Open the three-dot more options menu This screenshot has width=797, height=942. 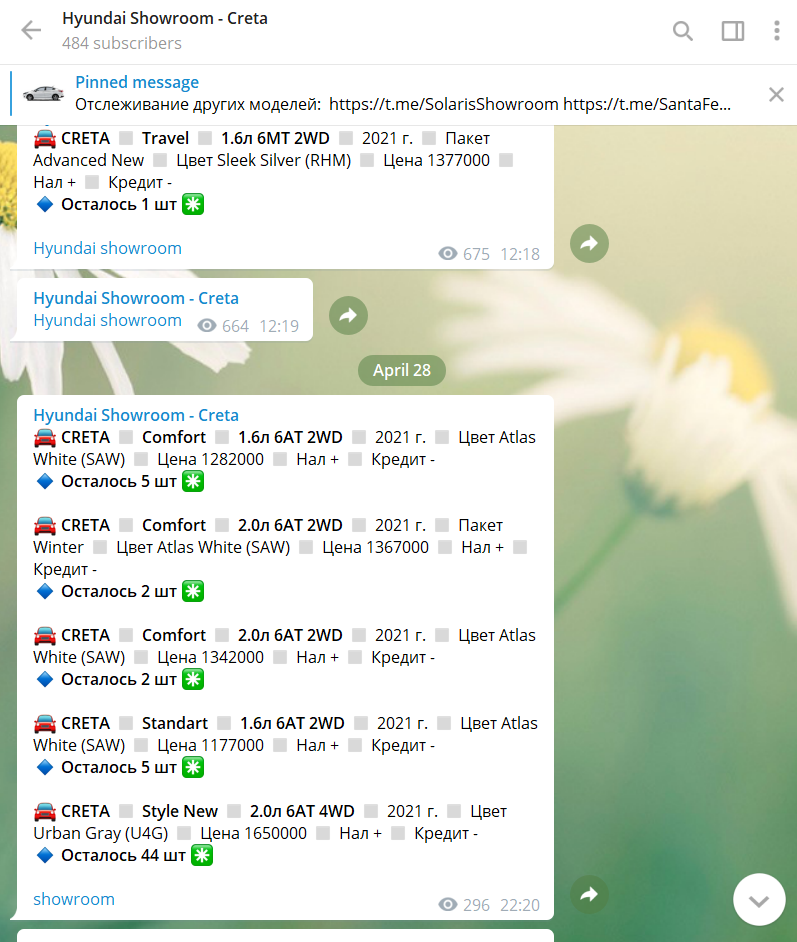tap(777, 31)
